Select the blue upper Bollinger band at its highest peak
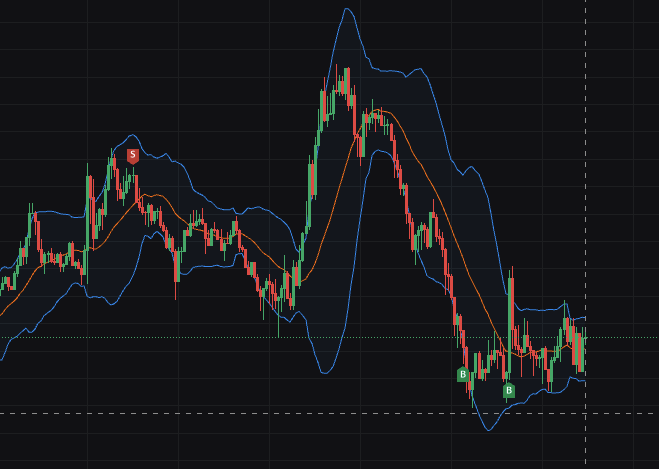This screenshot has height=469, width=659. 347,9
